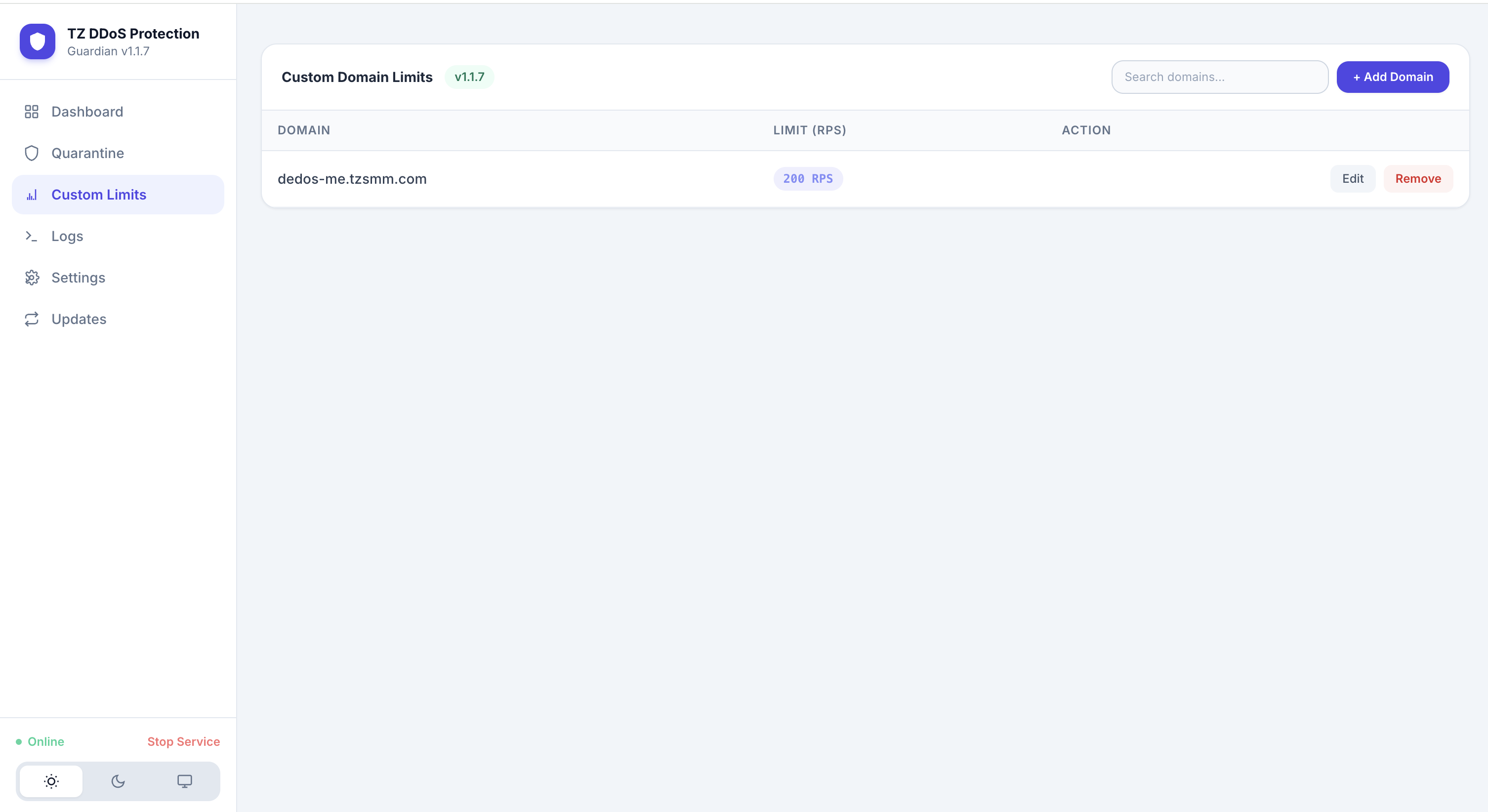Image resolution: width=1488 pixels, height=812 pixels.
Task: Click the green Online status dot
Action: tap(18, 741)
